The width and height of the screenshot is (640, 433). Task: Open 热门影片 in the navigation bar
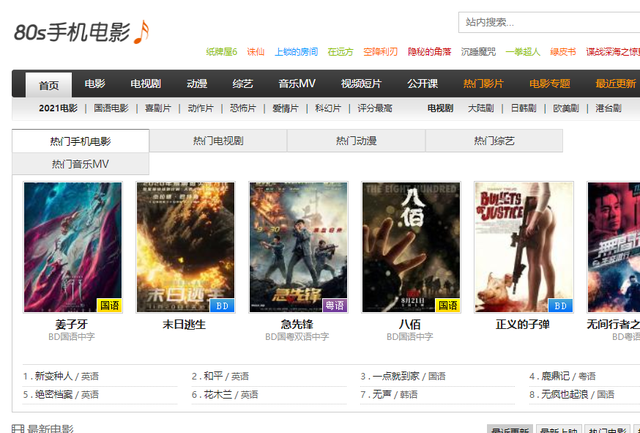coord(483,84)
